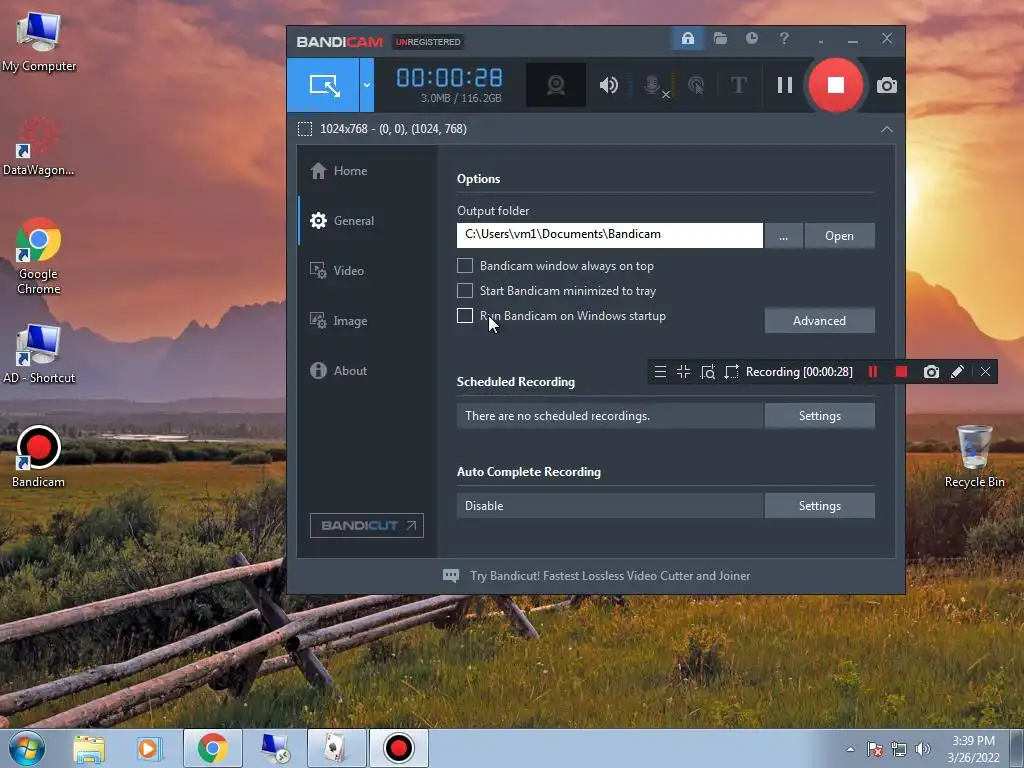Viewport: 1024px width, 768px height.
Task: Activate the floating bar drawing pencil
Action: click(957, 372)
